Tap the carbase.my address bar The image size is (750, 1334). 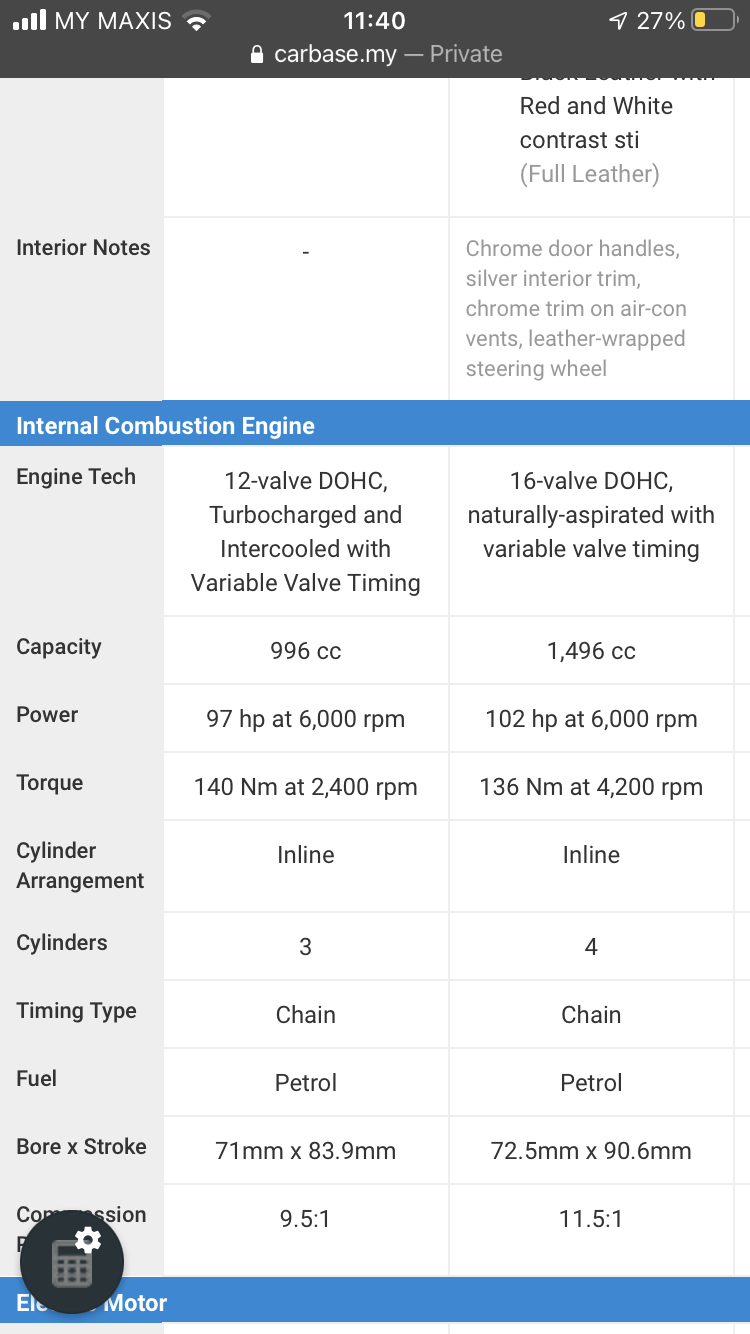375,54
